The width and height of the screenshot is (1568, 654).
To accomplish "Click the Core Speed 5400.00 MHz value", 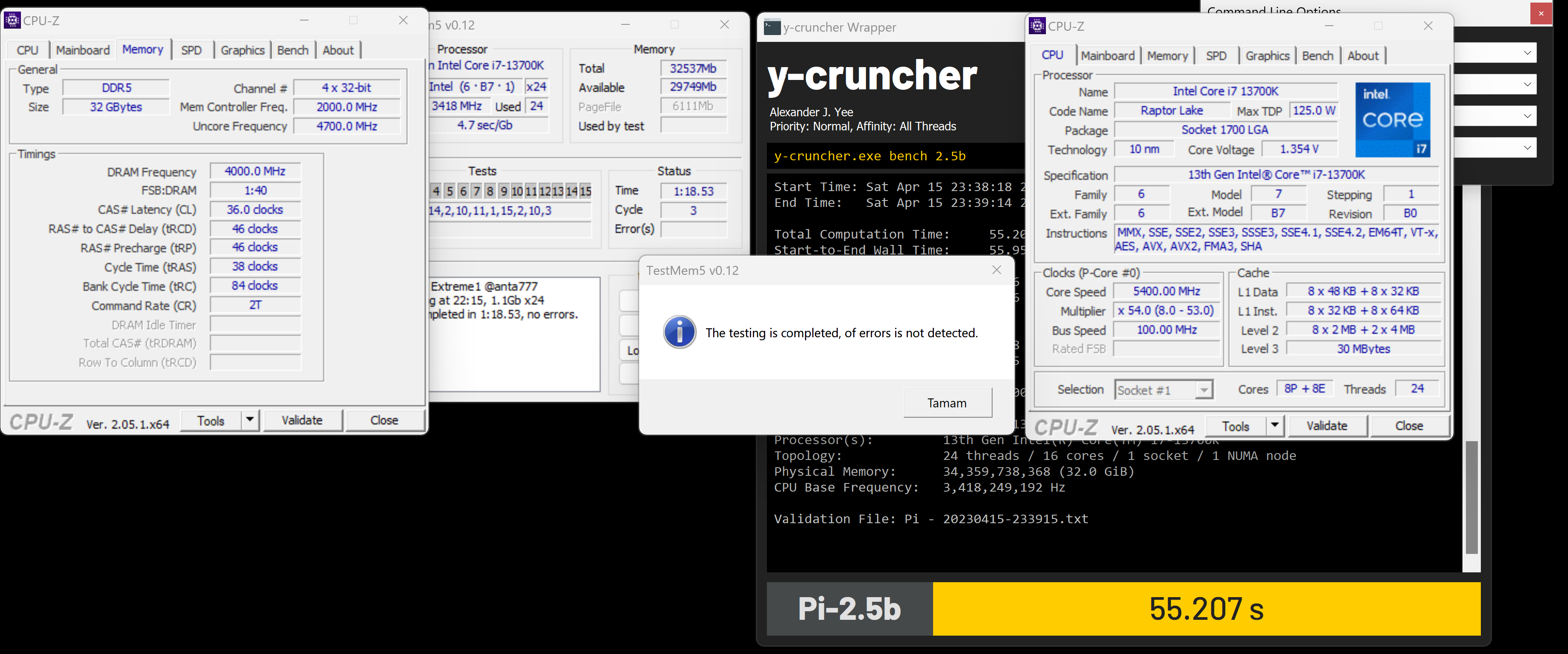I will pyautogui.click(x=1166, y=291).
